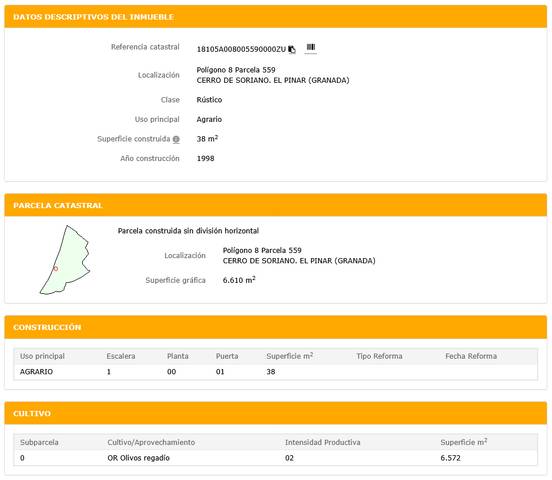Click the Construcción section header
The height and width of the screenshot is (480, 552).
click(276, 327)
